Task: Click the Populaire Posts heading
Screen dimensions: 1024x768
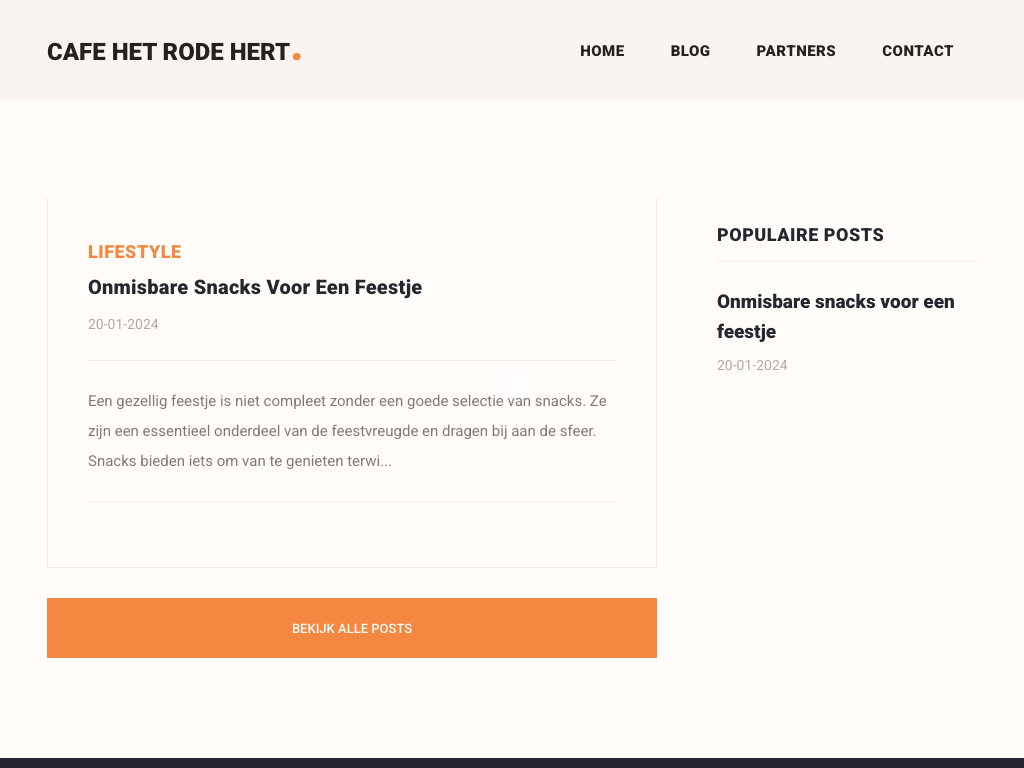Action: (x=800, y=235)
